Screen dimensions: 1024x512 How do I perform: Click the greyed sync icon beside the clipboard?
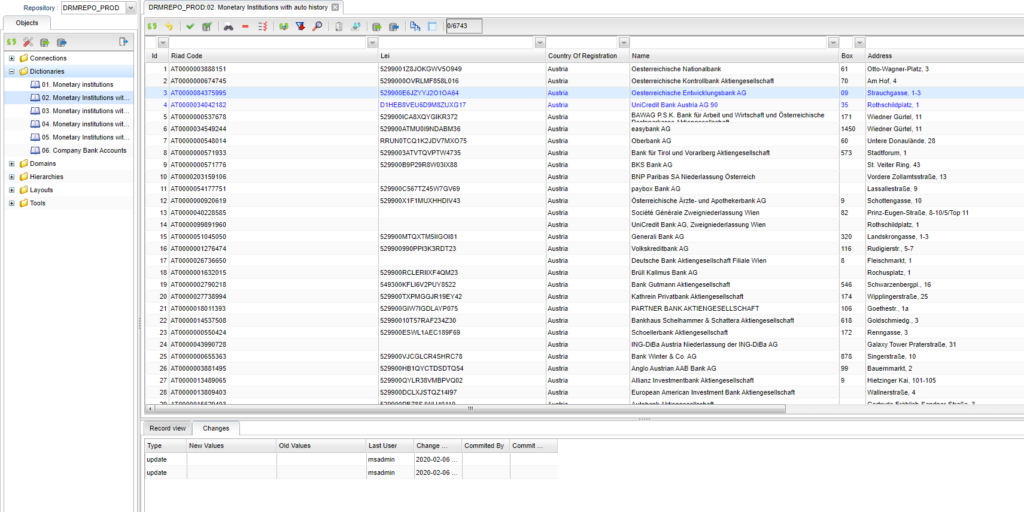pos(355,27)
